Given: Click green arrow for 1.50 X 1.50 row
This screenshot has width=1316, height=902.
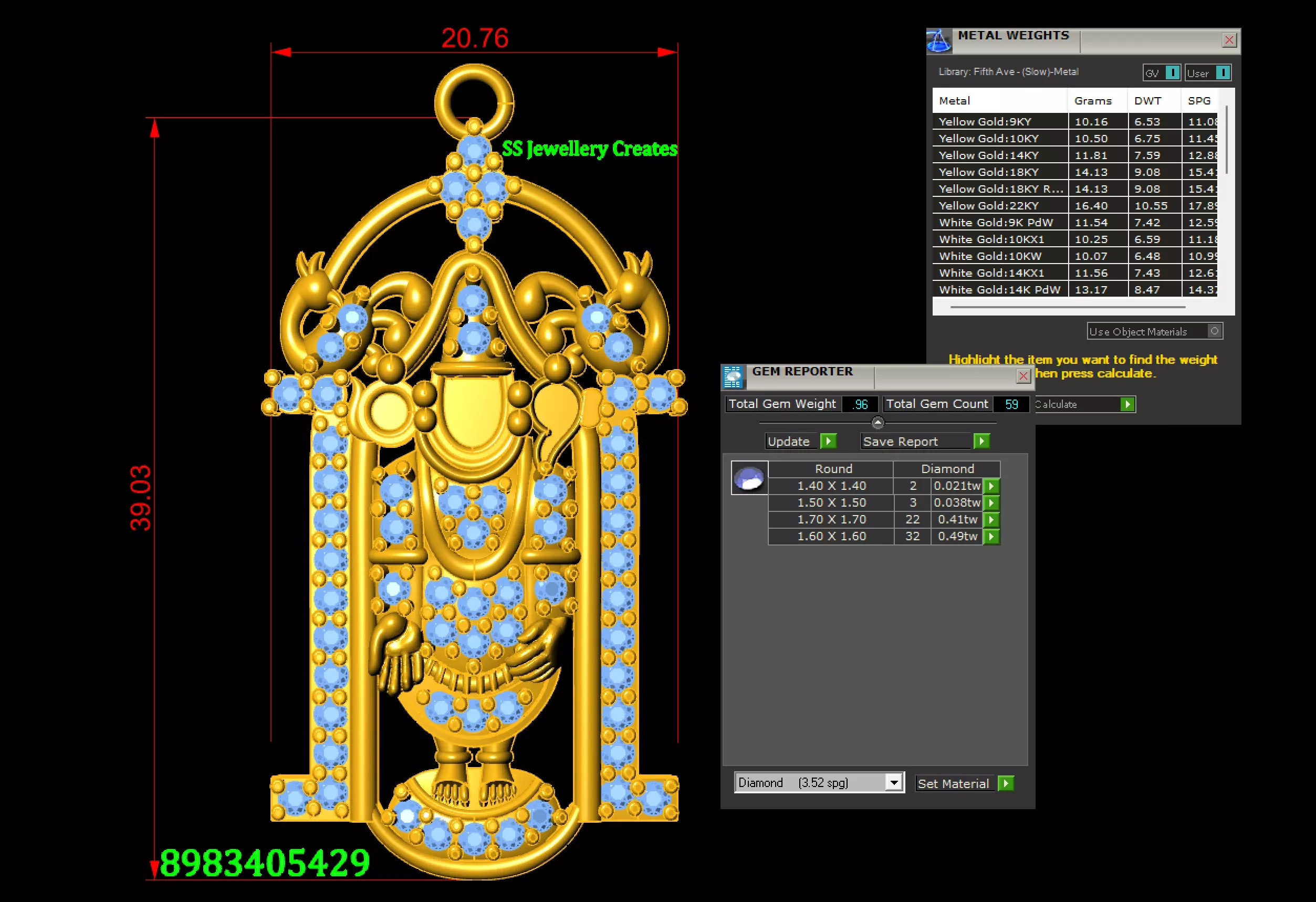Looking at the screenshot, I should pyautogui.click(x=991, y=503).
